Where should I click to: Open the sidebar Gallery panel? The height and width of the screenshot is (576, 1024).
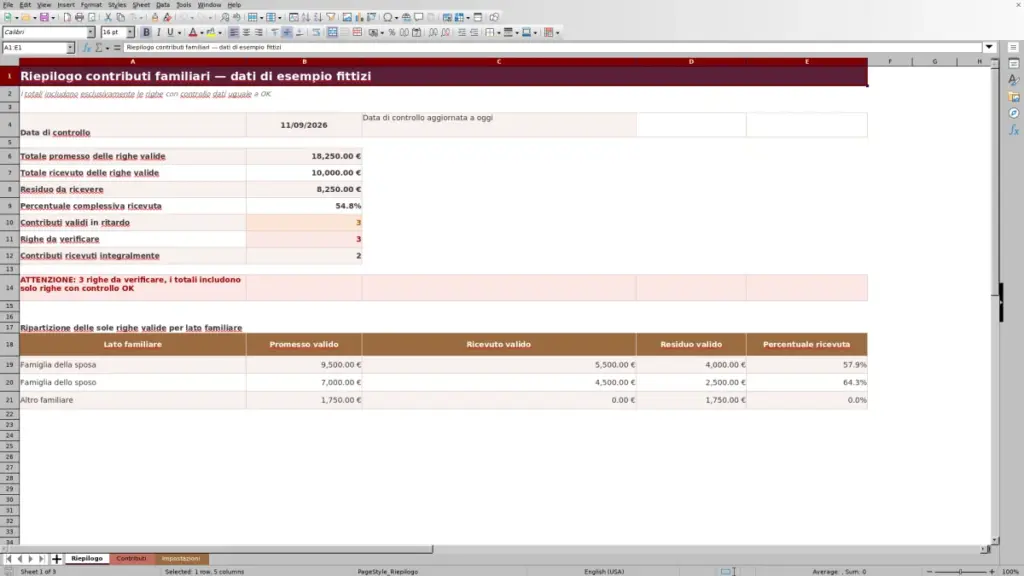tap(1014, 97)
